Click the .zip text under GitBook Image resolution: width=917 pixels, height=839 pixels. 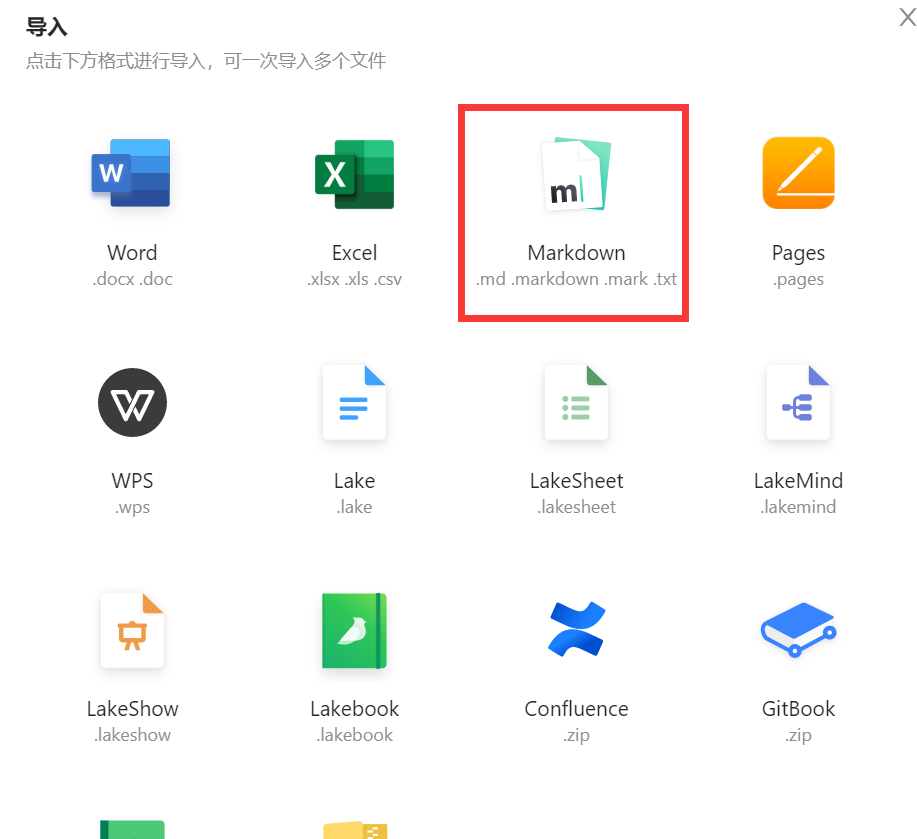798,736
